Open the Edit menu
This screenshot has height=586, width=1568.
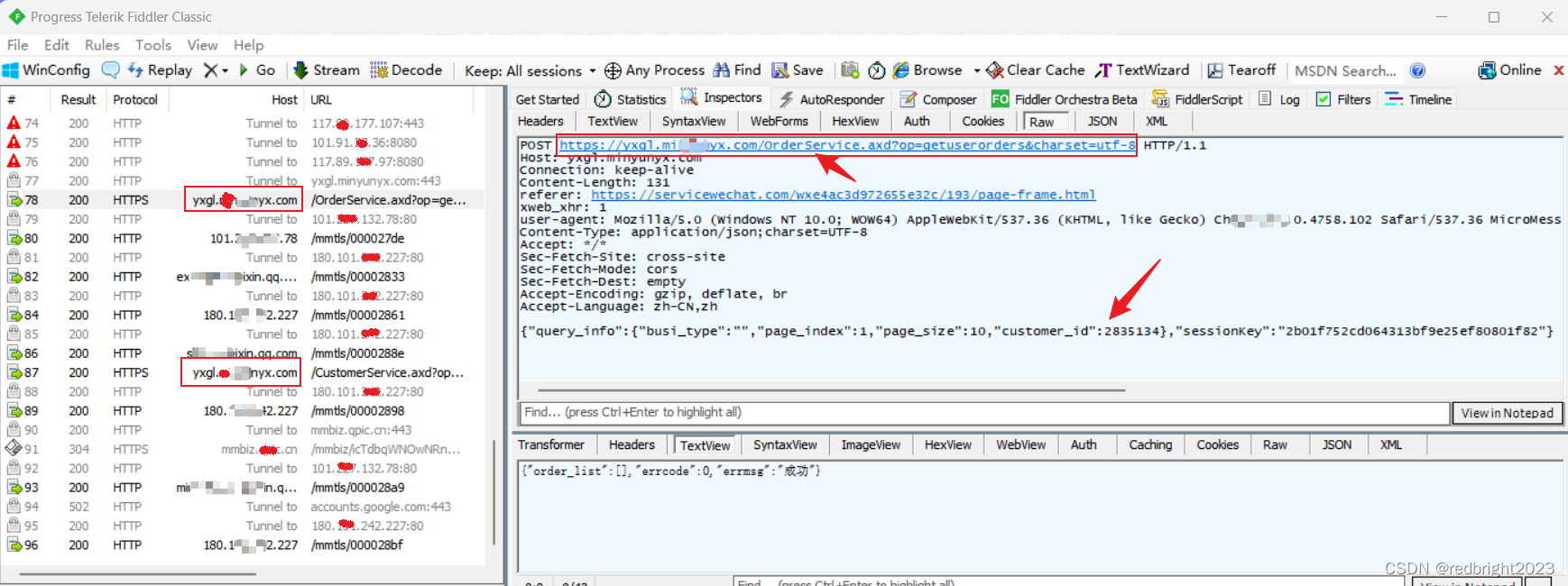57,45
